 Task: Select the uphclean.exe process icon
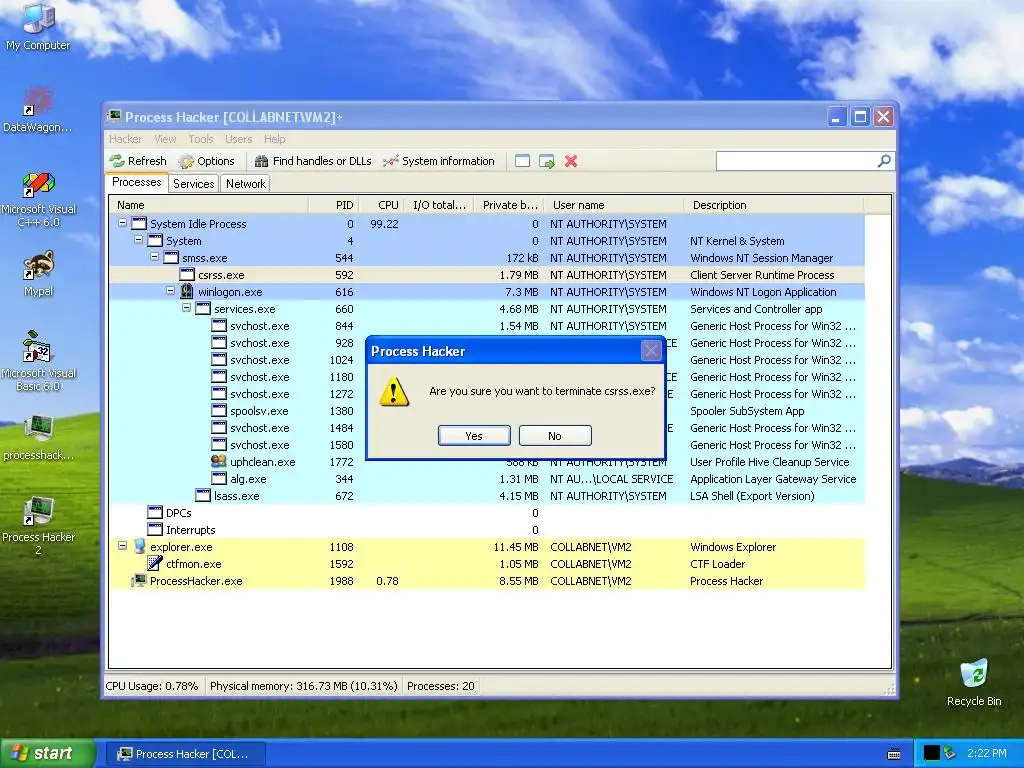point(219,462)
